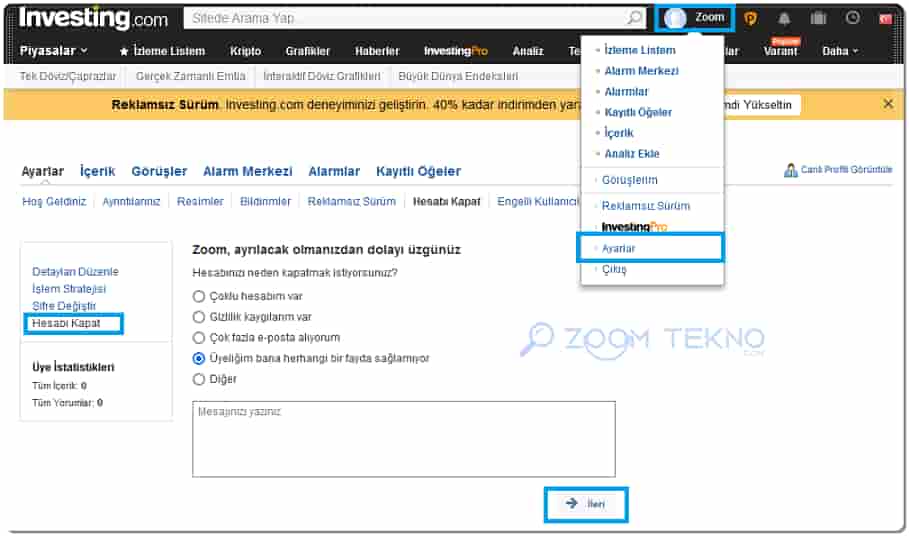Open the InvestingPro shield icon
The height and width of the screenshot is (536, 909).
(x=750, y=19)
